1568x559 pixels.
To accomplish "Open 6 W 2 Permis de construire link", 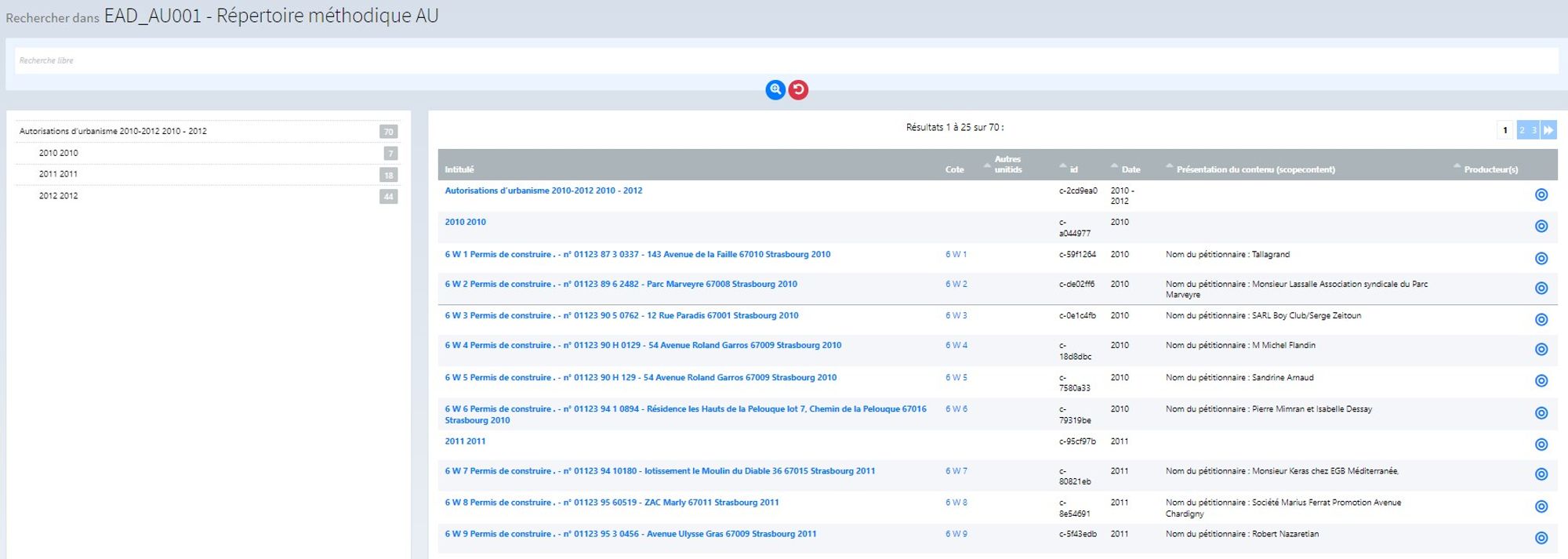I will pos(620,284).
